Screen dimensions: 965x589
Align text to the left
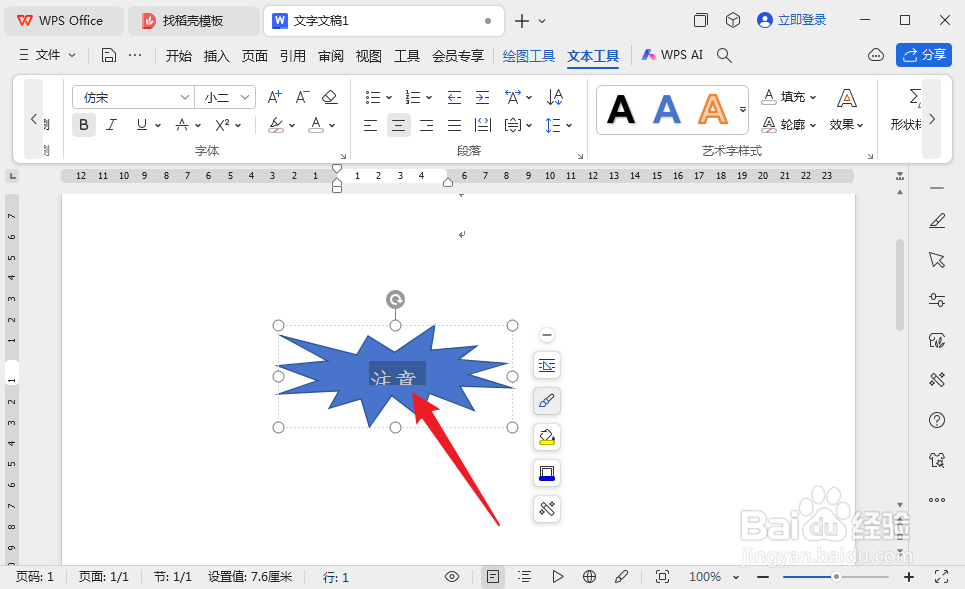[x=370, y=126]
